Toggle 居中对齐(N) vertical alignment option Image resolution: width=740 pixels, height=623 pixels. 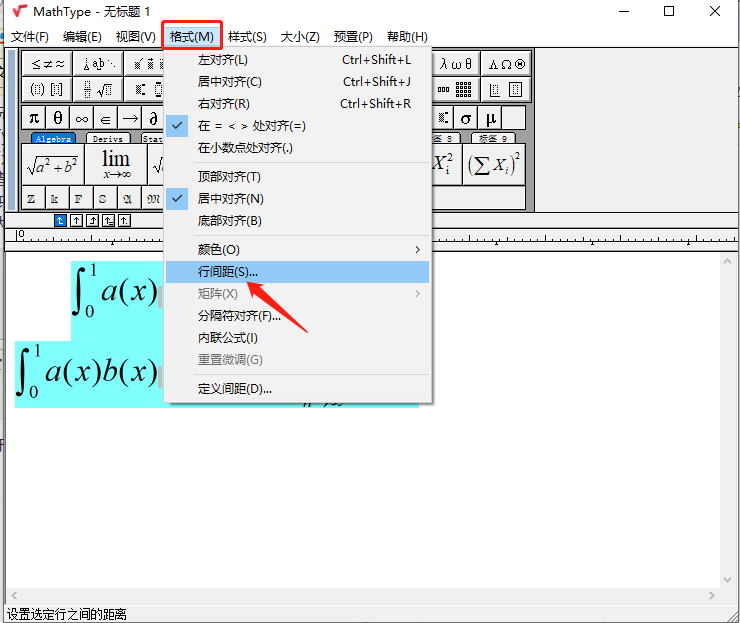click(297, 199)
